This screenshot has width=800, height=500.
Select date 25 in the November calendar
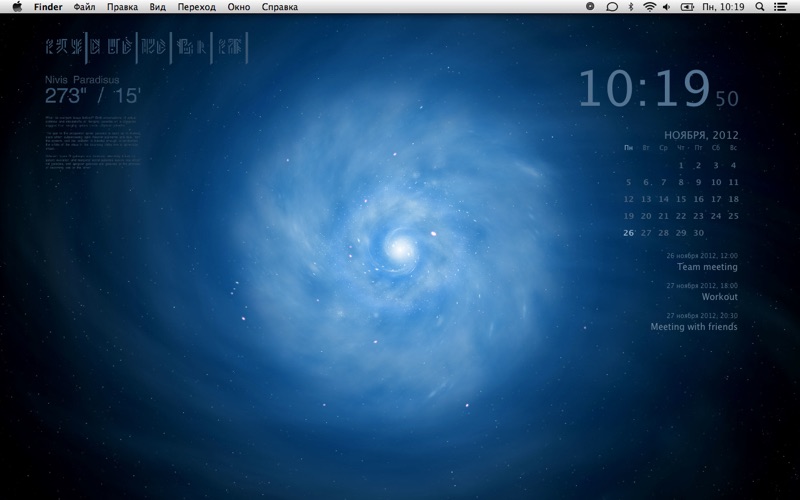pyautogui.click(x=733, y=216)
